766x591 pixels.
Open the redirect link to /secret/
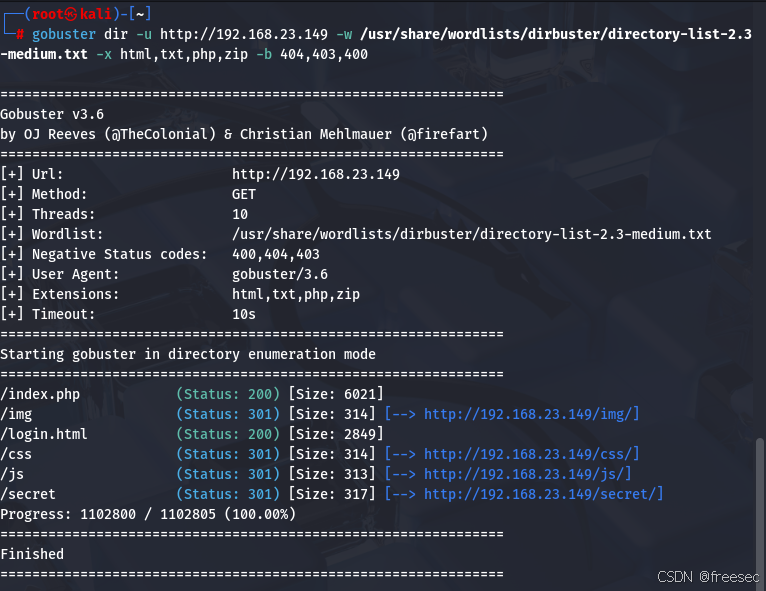click(x=543, y=494)
